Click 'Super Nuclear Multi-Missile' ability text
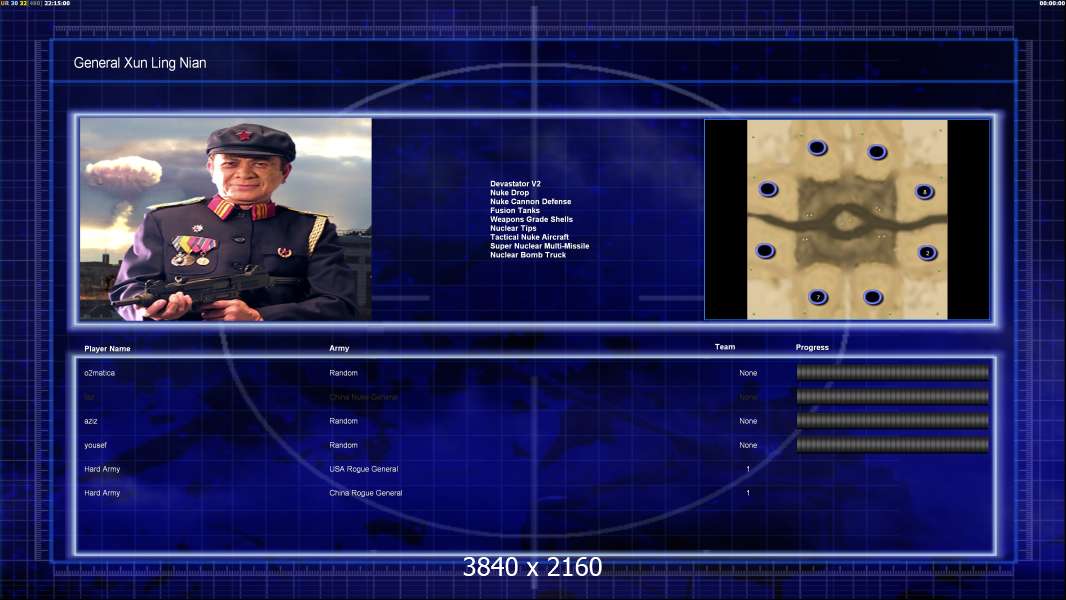The width and height of the screenshot is (1066, 600). point(540,246)
